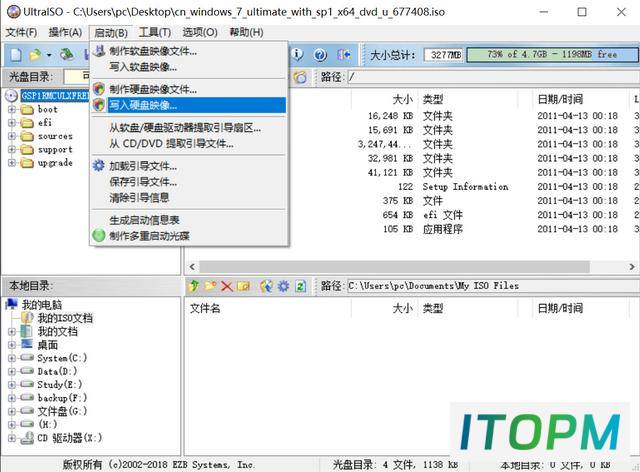Open the 选项(O) menu

tap(200, 32)
